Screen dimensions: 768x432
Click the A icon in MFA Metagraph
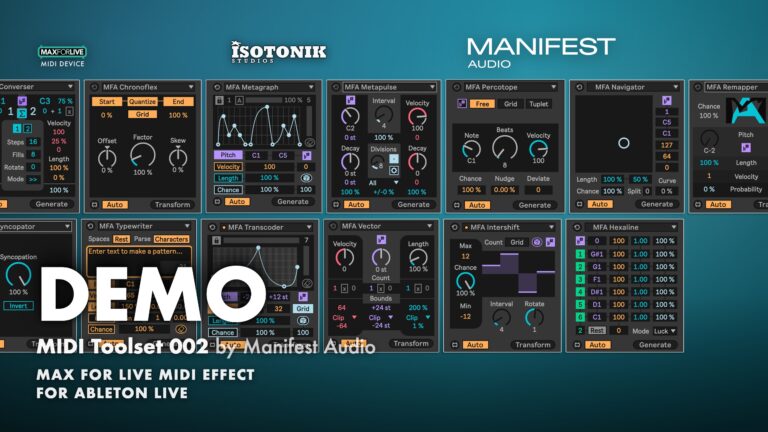click(239, 100)
